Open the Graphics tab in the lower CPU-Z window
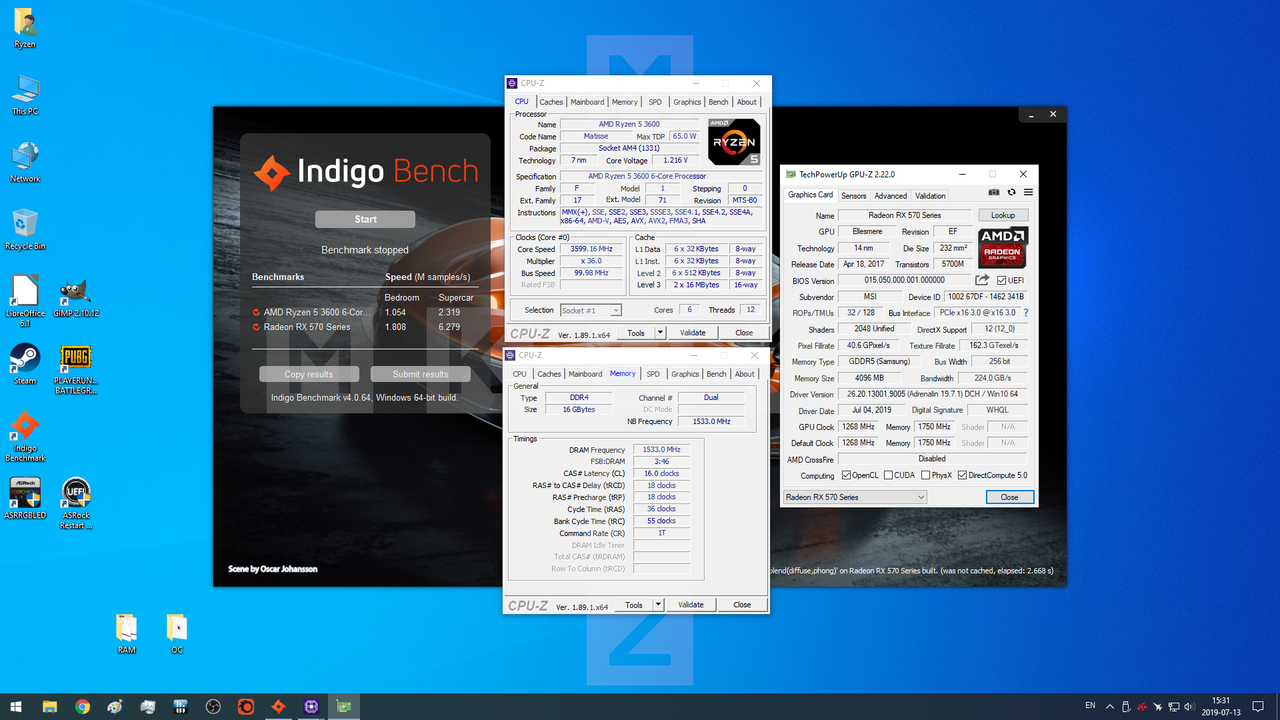Image resolution: width=1280 pixels, height=720 pixels. [x=685, y=374]
